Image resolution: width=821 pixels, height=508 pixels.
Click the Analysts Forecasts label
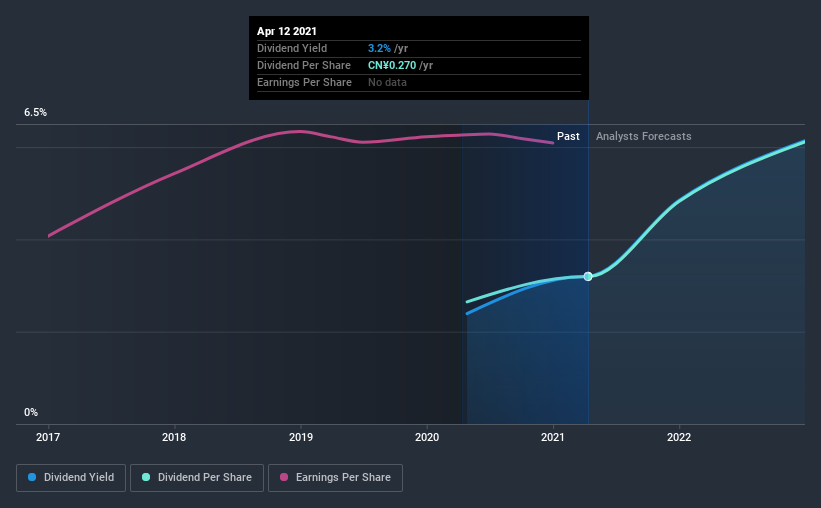click(x=644, y=136)
